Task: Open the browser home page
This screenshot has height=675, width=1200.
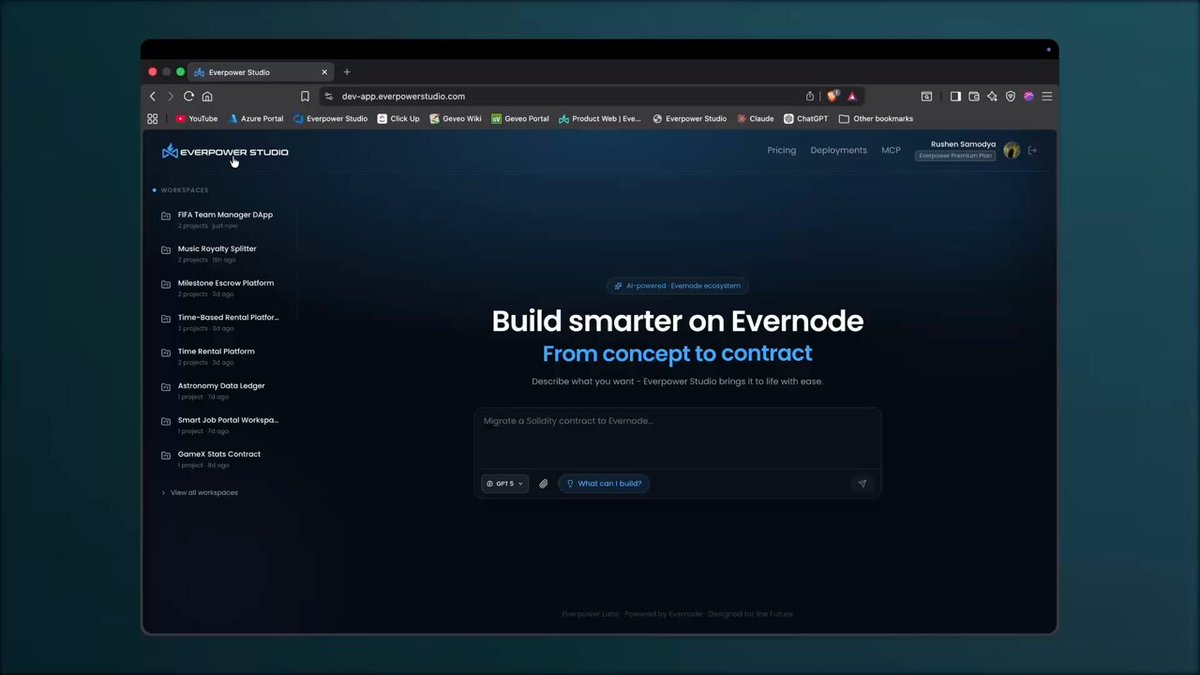Action: 207,96
